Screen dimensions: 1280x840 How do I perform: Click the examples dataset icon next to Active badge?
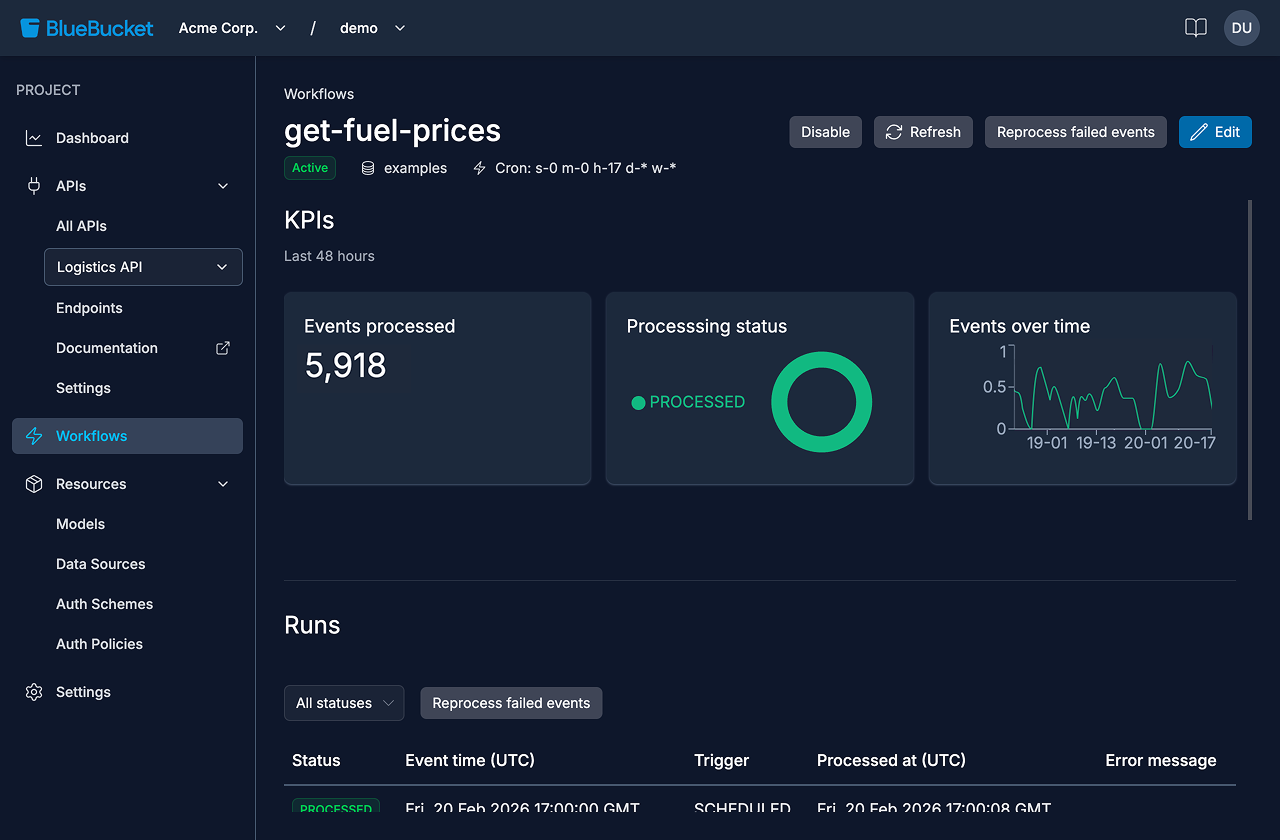[366, 167]
